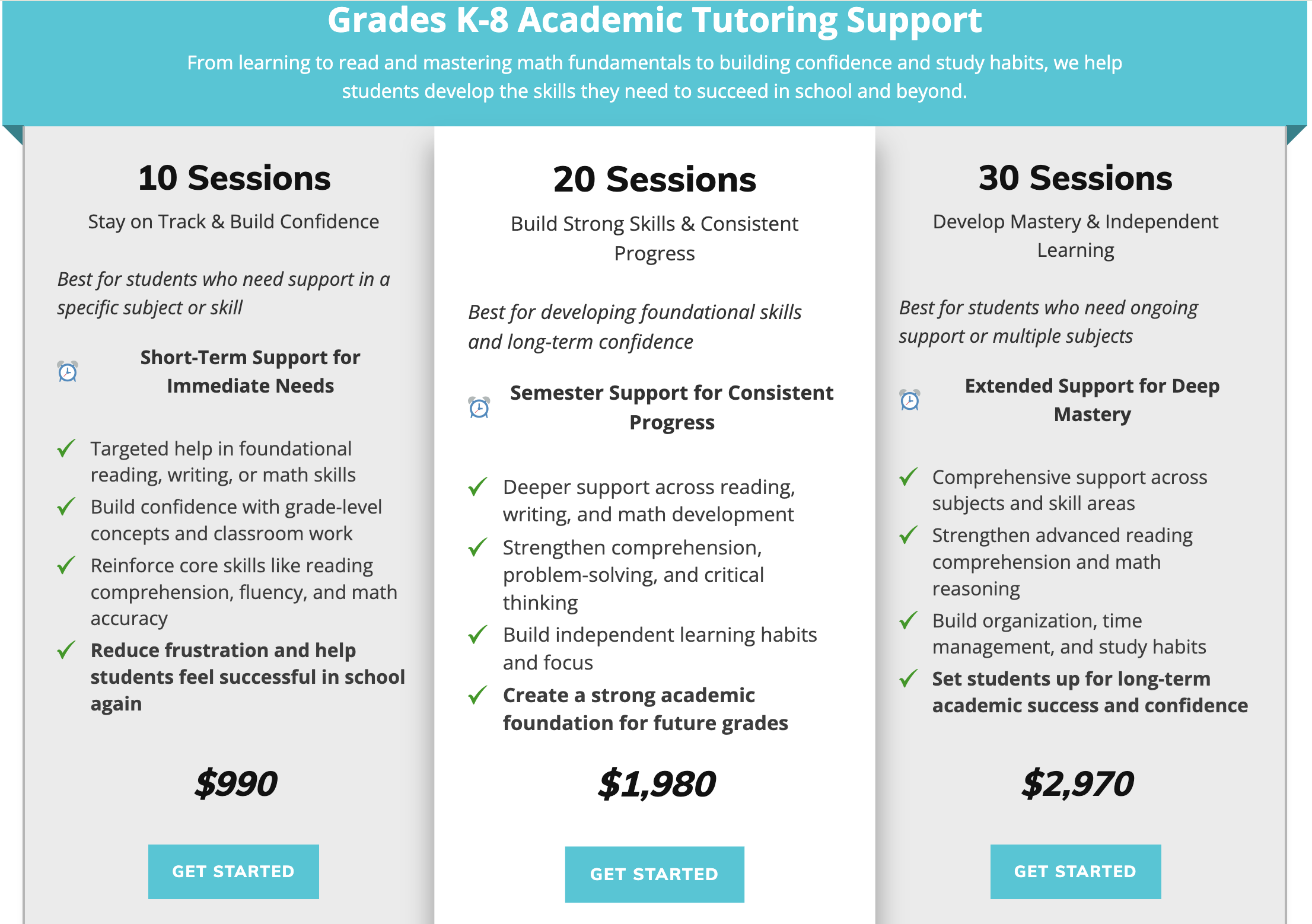Click the alarm clock icon in 20 Sessions column
This screenshot has width=1312, height=924.
click(479, 407)
